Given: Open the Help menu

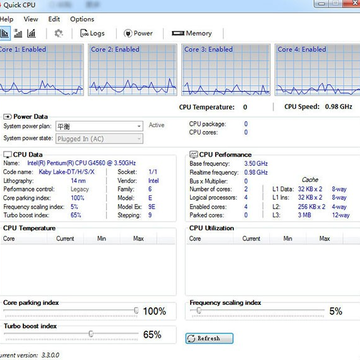Looking at the screenshot, I should point(7,19).
